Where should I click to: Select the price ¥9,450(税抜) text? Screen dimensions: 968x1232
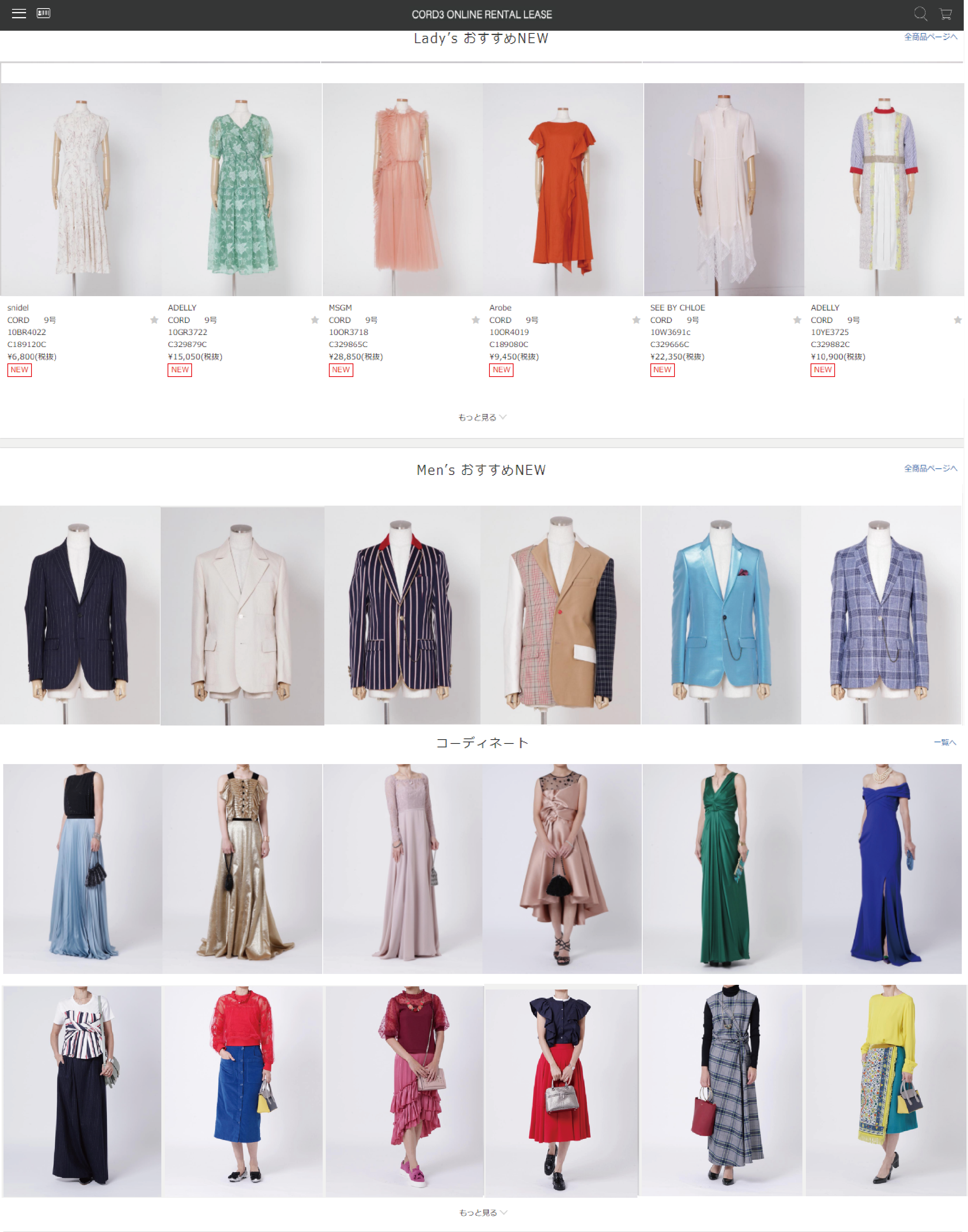click(514, 357)
